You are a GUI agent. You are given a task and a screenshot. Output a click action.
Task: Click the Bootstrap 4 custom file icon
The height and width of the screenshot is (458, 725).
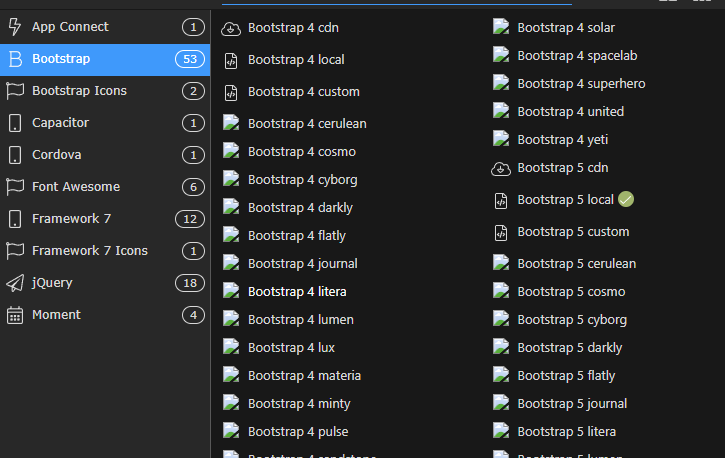click(x=231, y=93)
